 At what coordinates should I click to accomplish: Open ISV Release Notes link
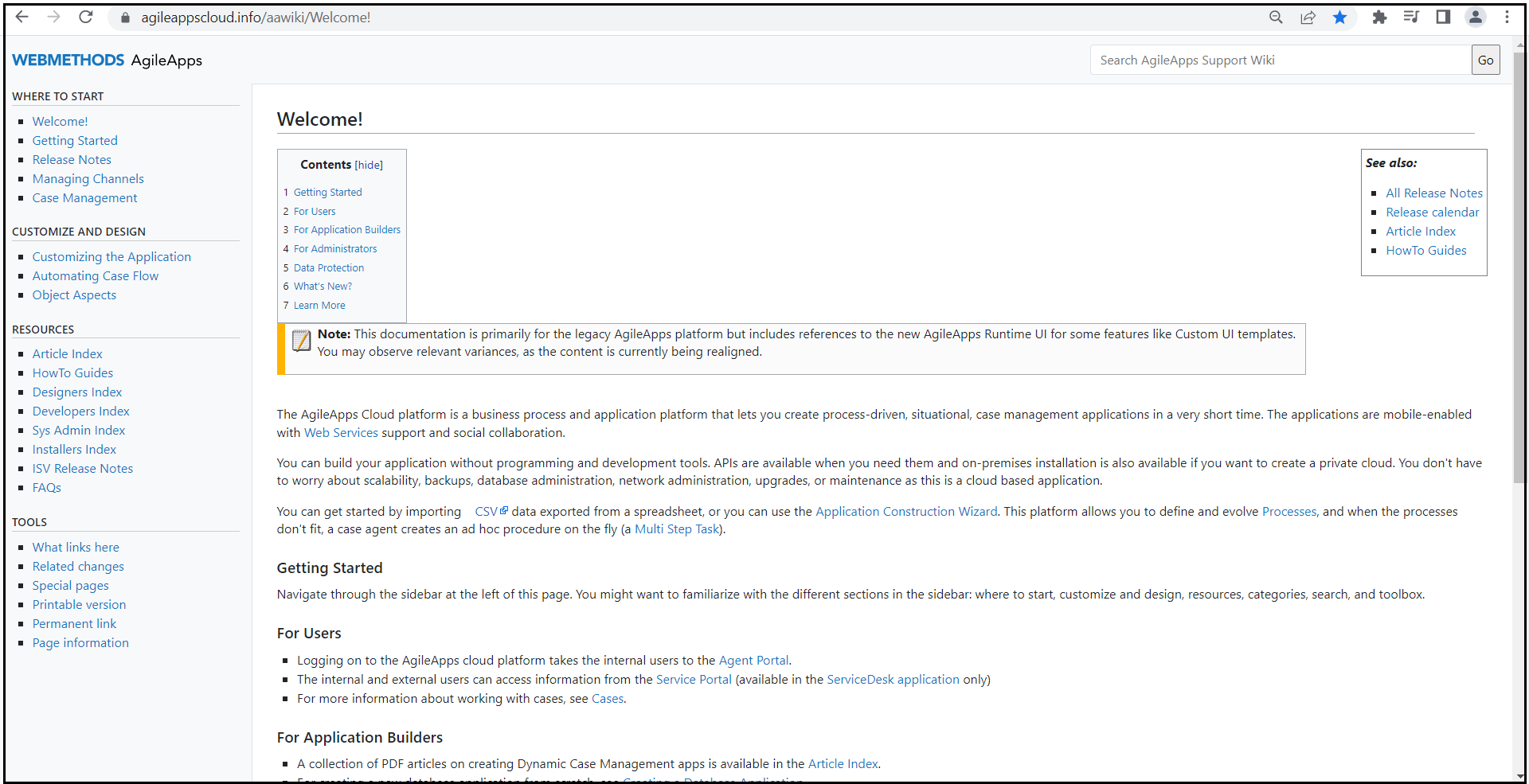coord(83,469)
